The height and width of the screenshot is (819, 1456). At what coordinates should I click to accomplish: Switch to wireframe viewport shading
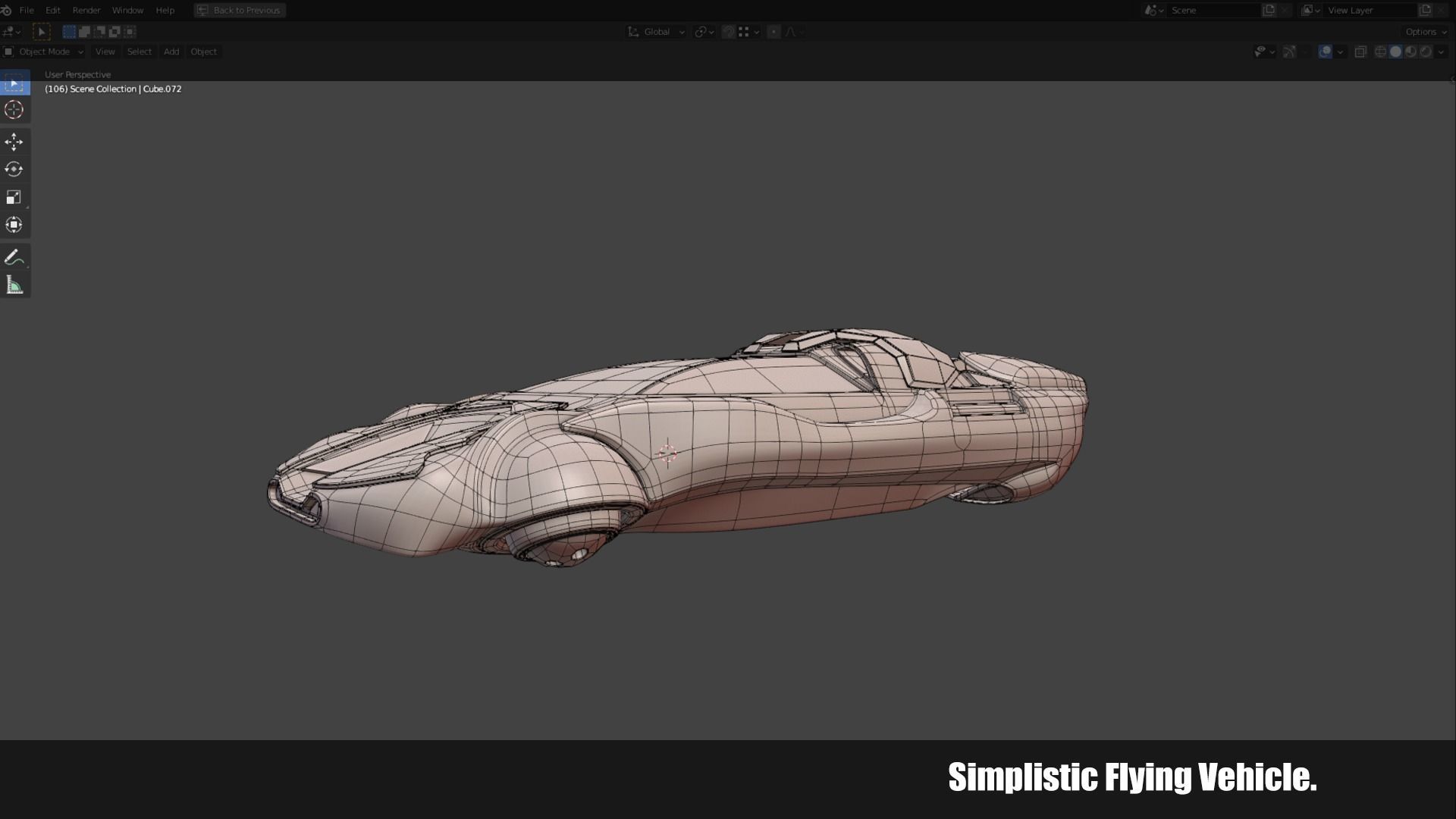[x=1380, y=52]
